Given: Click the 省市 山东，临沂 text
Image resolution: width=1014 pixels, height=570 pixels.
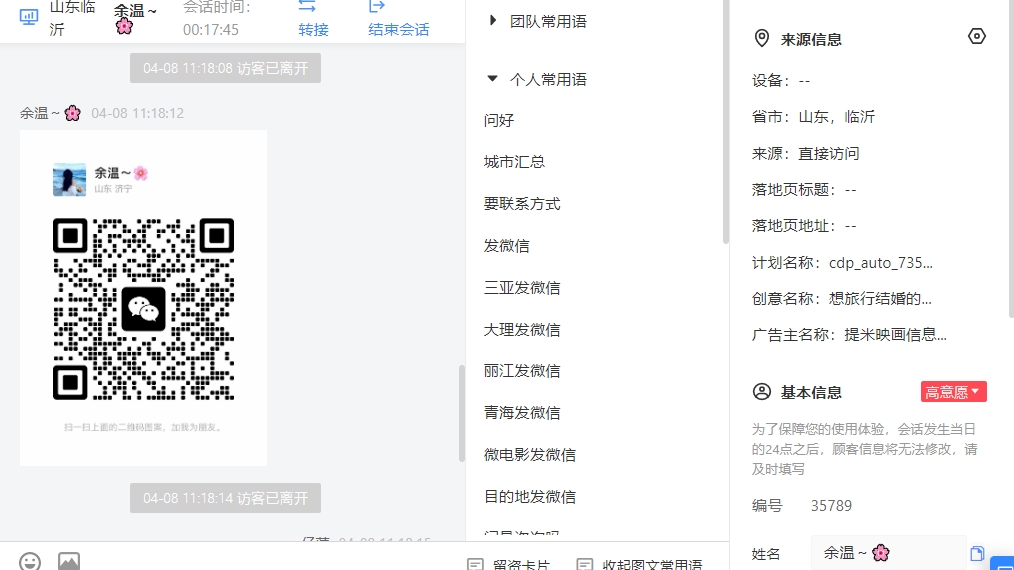Looking at the screenshot, I should coord(814,117).
